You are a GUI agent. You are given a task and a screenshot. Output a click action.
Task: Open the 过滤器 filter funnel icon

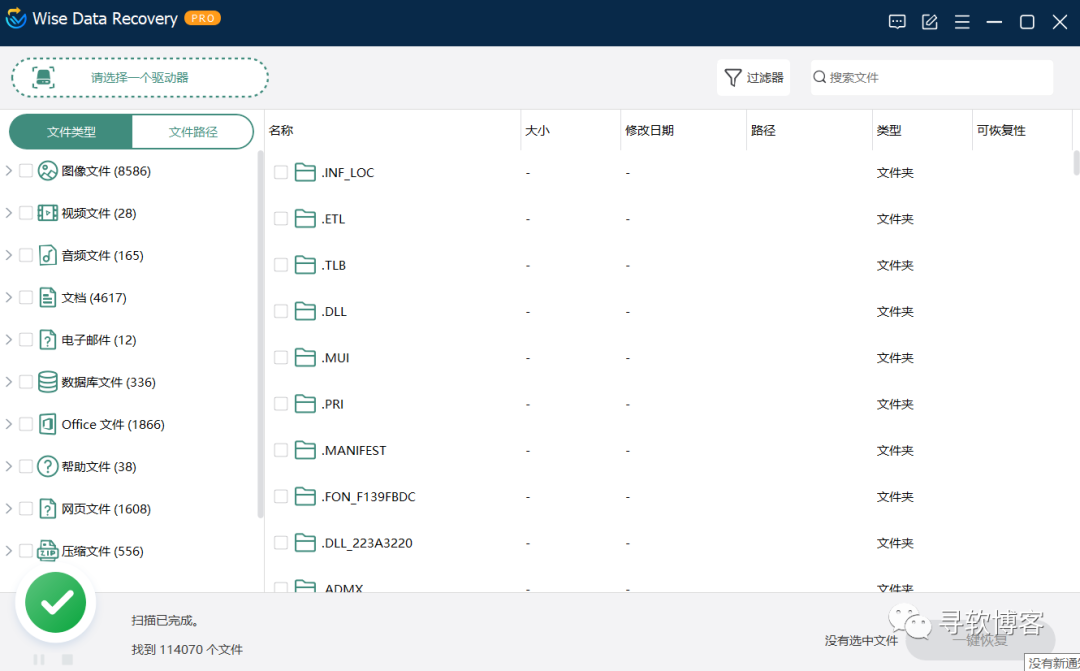click(733, 77)
